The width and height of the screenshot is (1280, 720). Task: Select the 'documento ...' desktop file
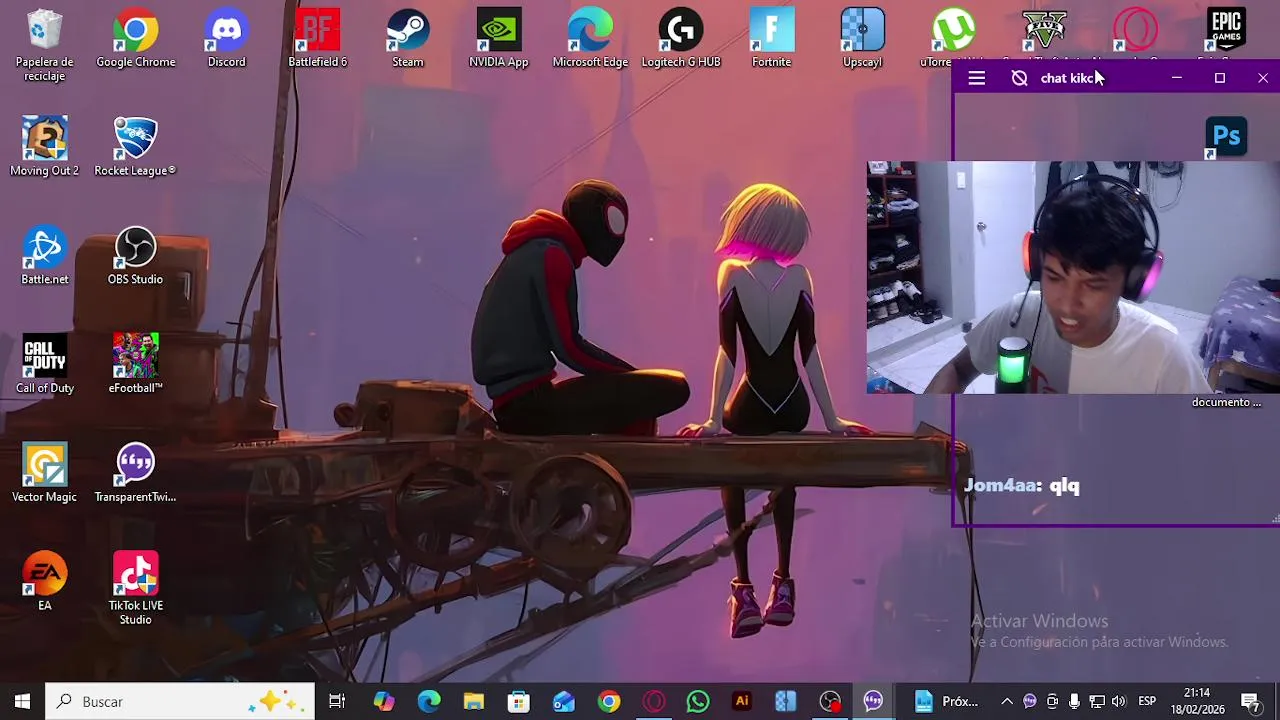pos(1226,402)
